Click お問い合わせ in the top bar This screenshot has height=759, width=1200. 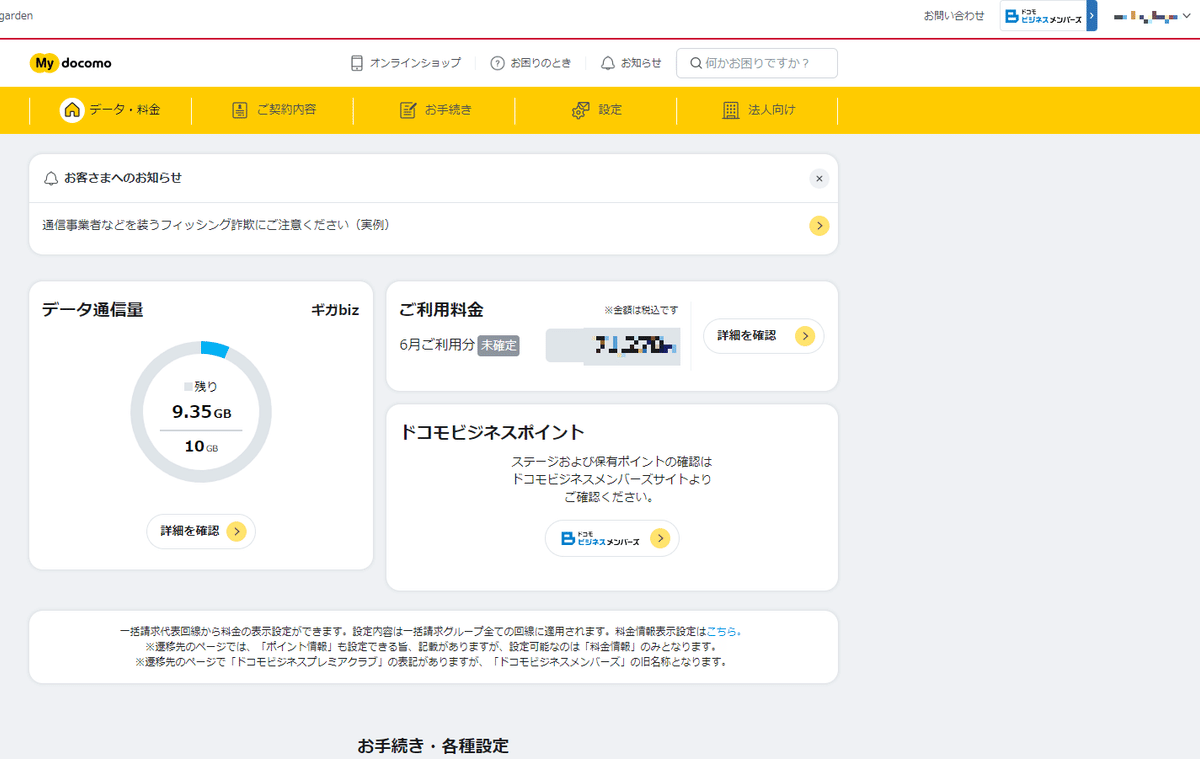point(954,16)
